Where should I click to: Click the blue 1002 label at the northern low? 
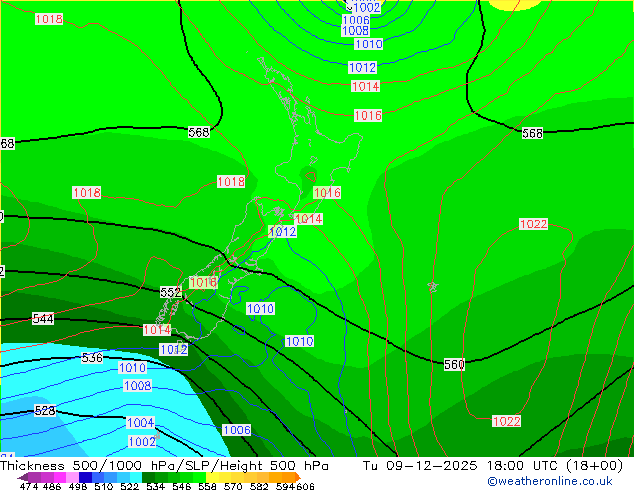point(366,8)
